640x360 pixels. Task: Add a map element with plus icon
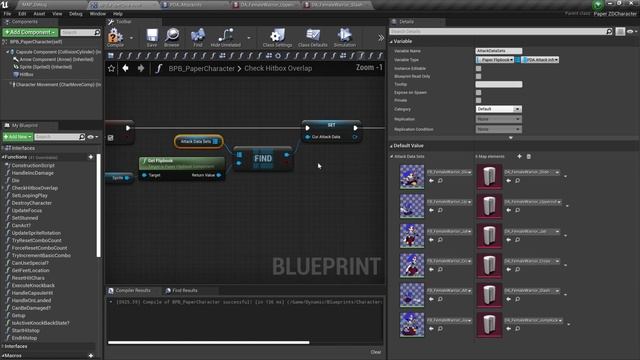pyautogui.click(x=519, y=156)
